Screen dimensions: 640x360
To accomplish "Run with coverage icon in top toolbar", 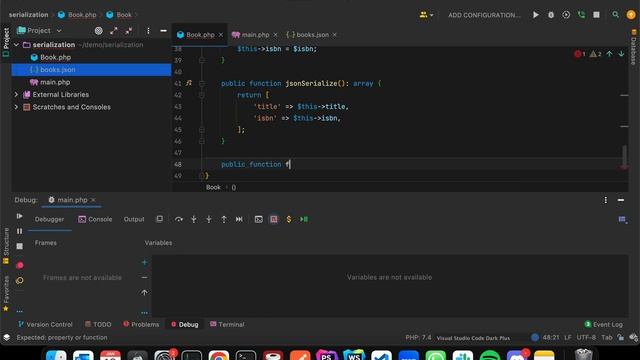I will [566, 15].
